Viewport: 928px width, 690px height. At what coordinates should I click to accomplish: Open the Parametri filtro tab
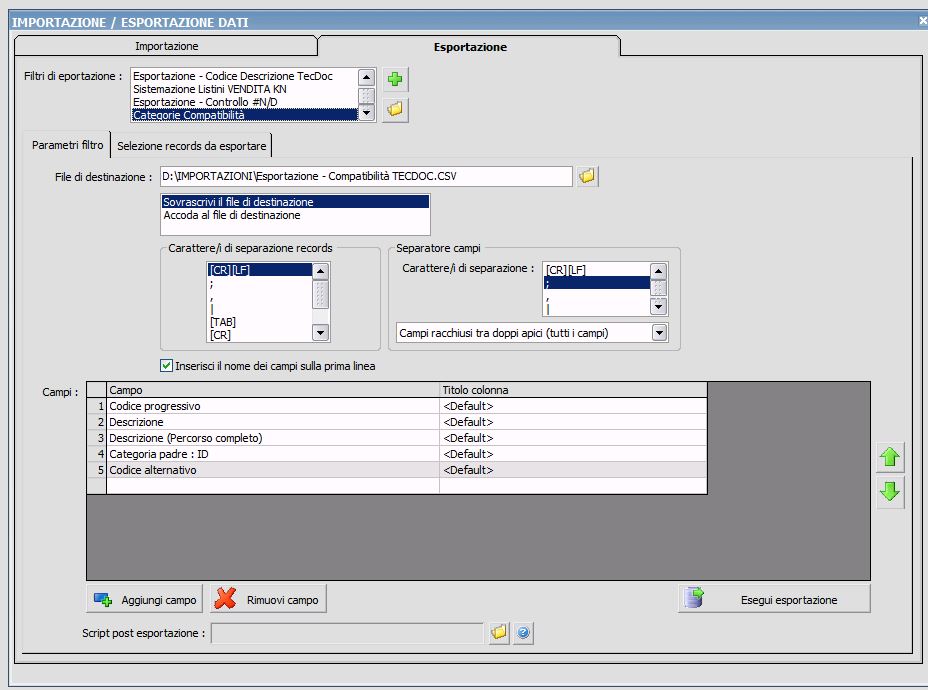click(x=67, y=145)
